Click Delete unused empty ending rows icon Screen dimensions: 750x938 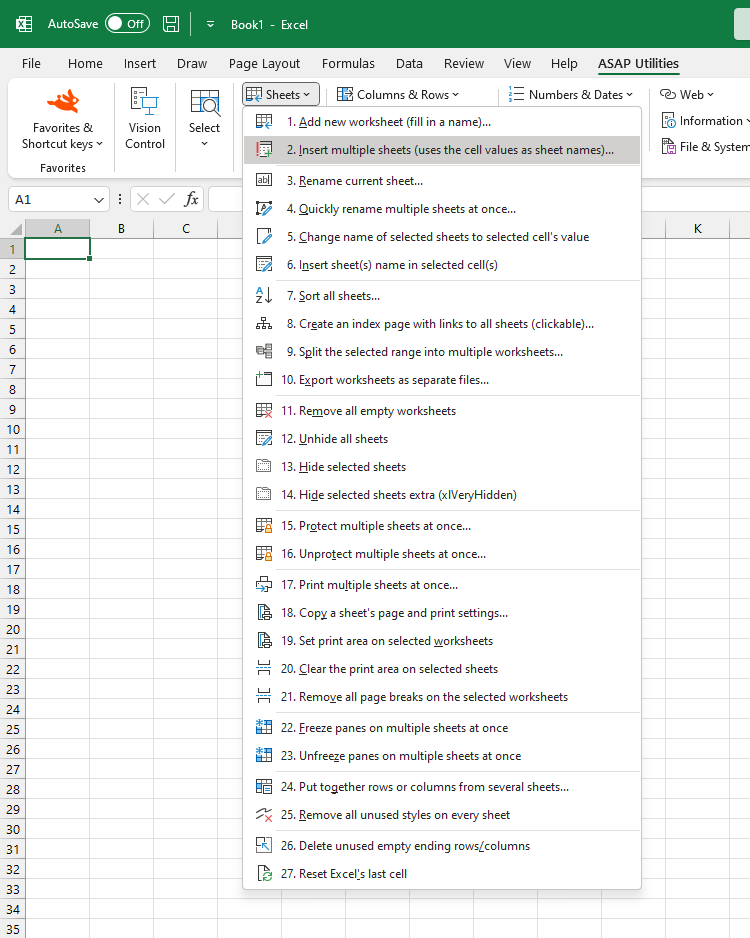tap(264, 845)
